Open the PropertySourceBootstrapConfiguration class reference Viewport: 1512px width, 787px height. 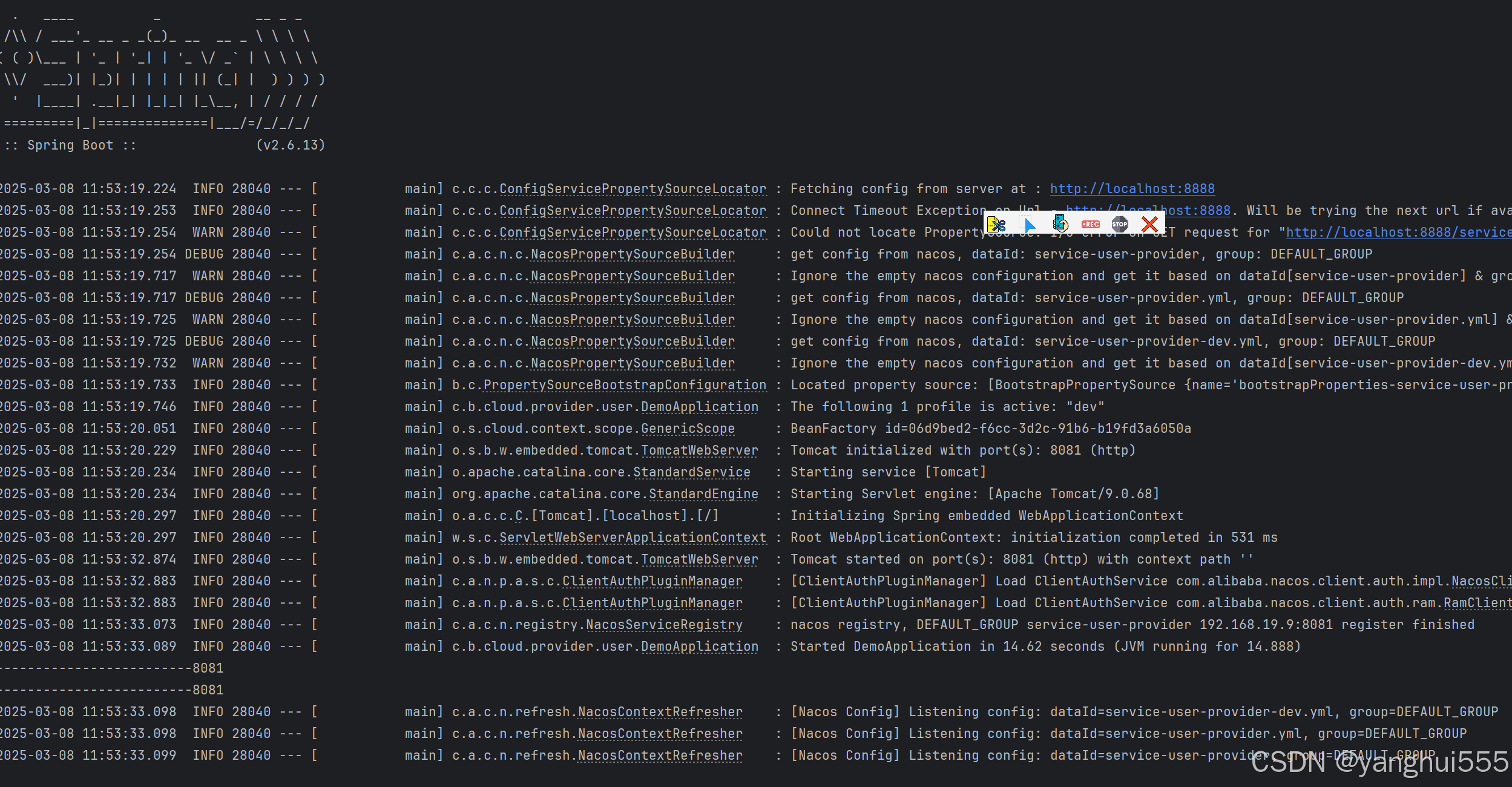[x=625, y=385]
